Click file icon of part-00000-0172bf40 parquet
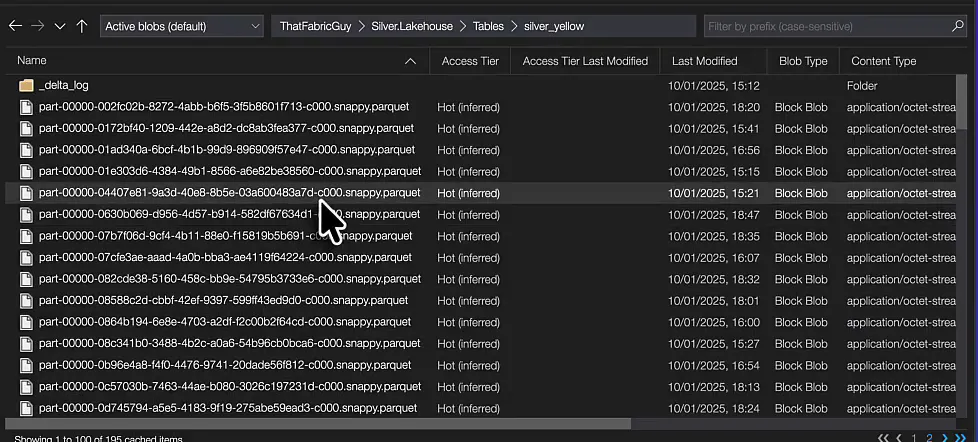The height and width of the screenshot is (442, 978). [26, 128]
